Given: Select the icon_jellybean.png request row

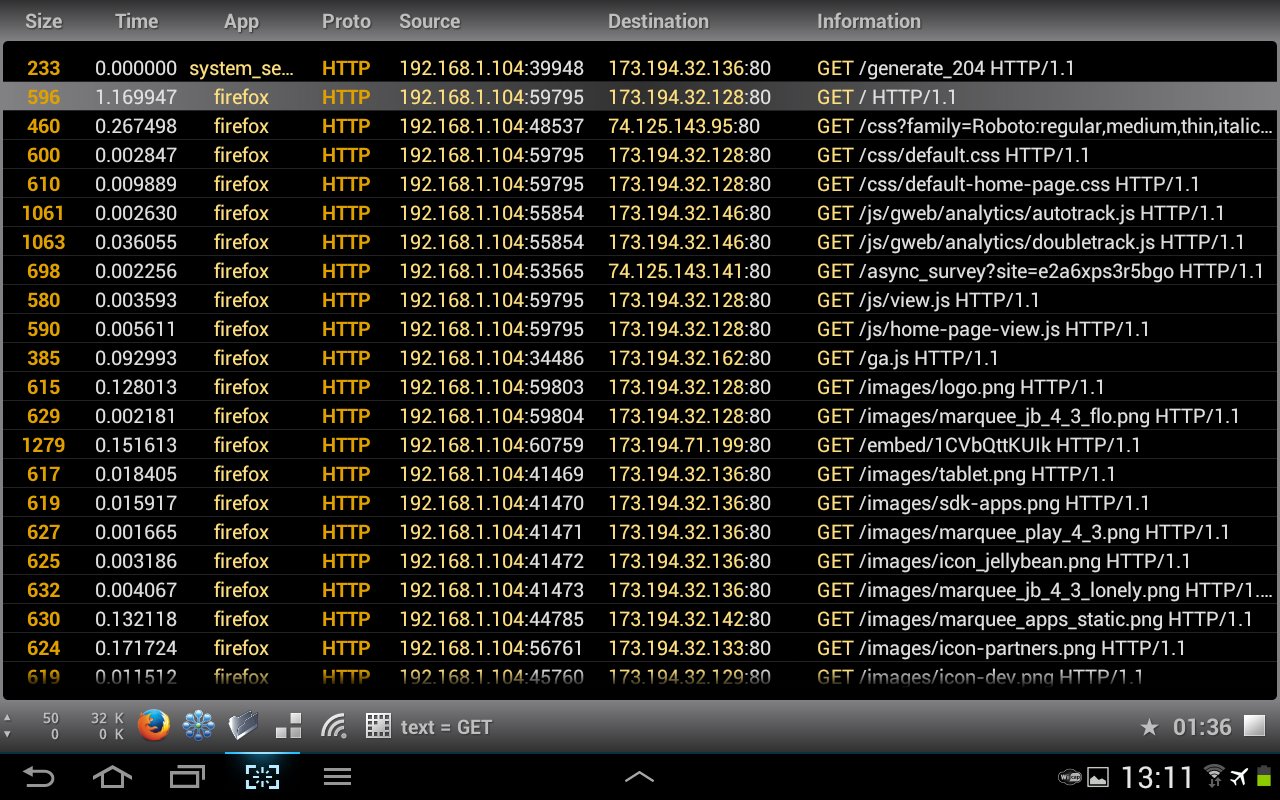Looking at the screenshot, I should tap(640, 561).
